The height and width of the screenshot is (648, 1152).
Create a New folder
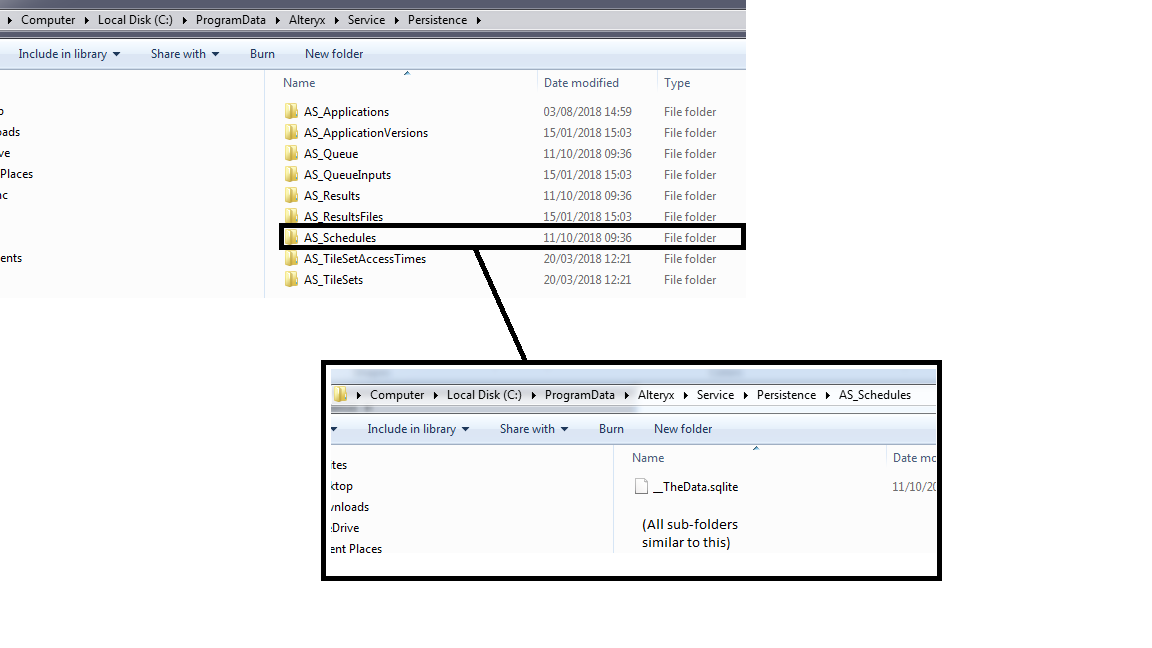[333, 53]
